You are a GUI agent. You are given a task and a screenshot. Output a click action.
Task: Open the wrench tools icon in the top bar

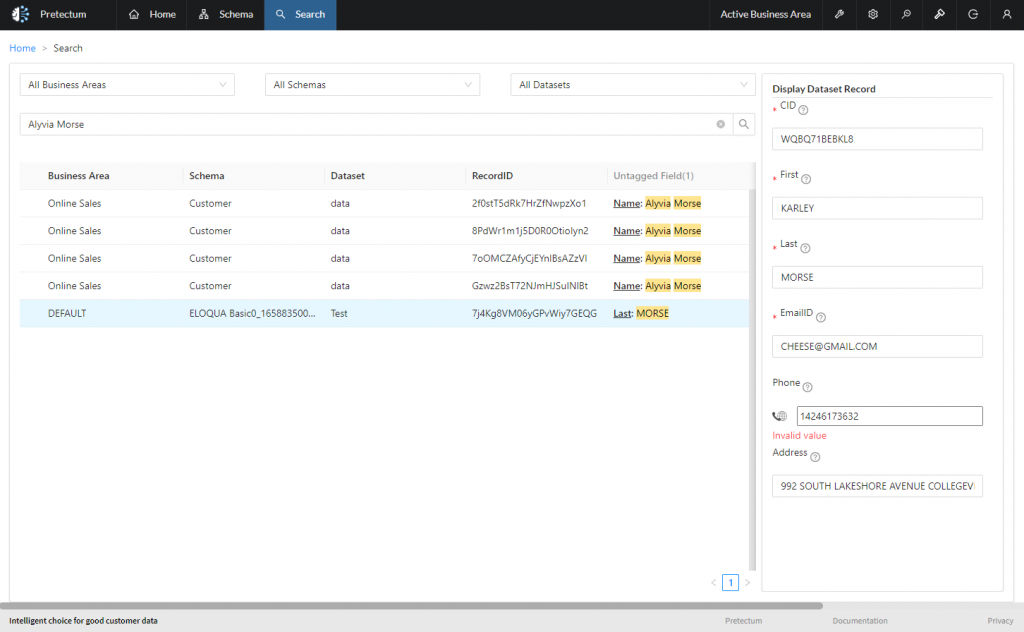(839, 14)
